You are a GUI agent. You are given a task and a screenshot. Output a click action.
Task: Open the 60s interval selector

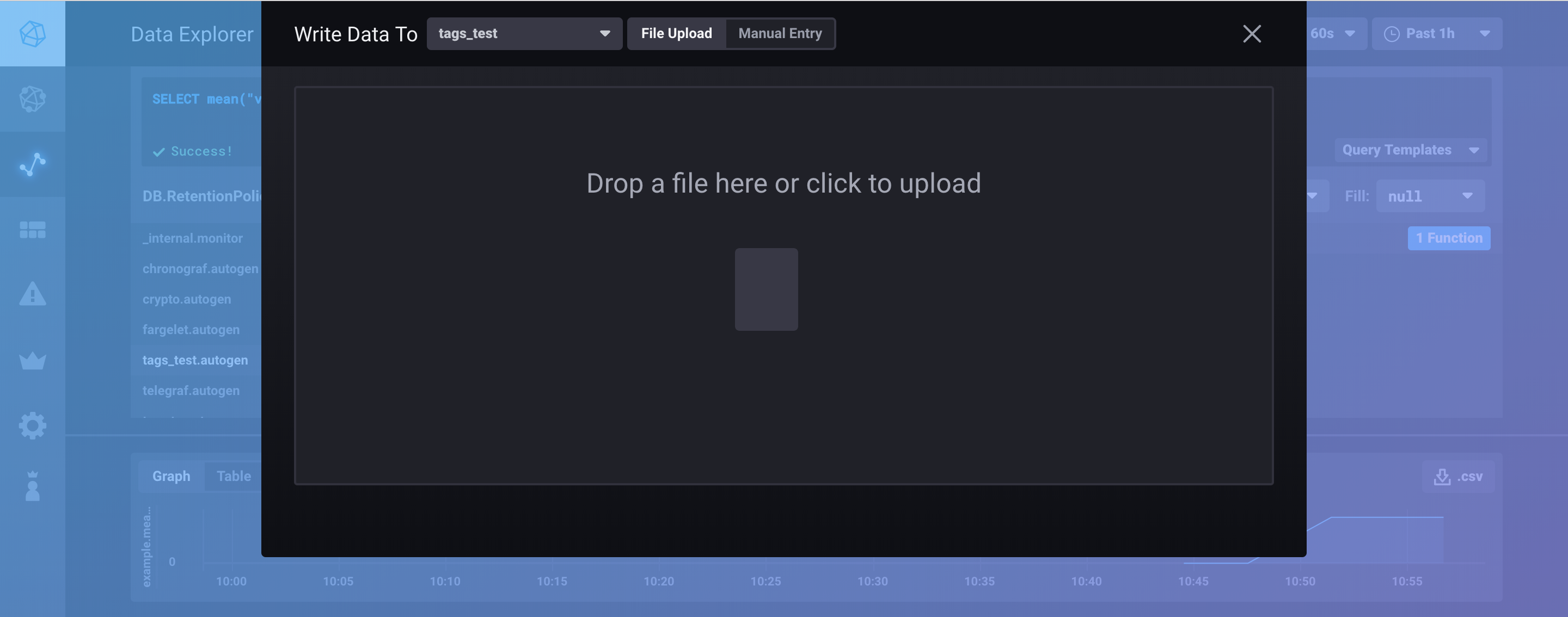coord(1334,34)
